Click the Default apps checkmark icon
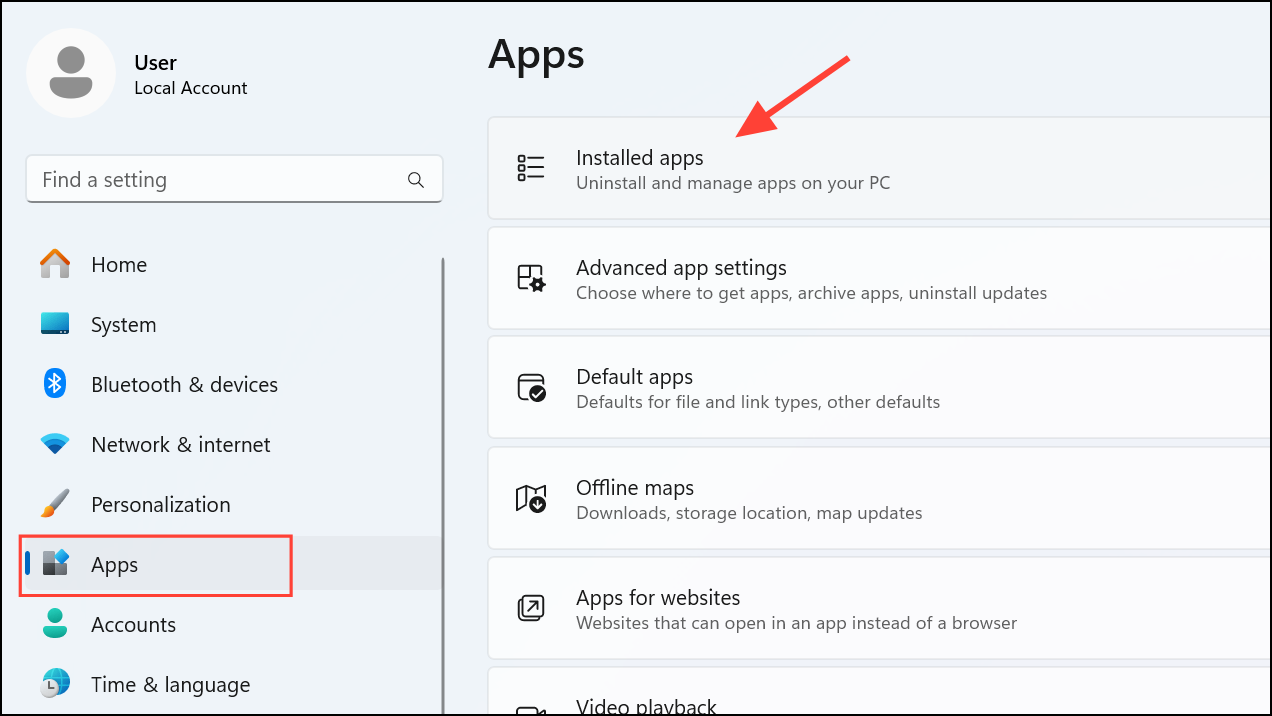1272x716 pixels. [x=531, y=388]
